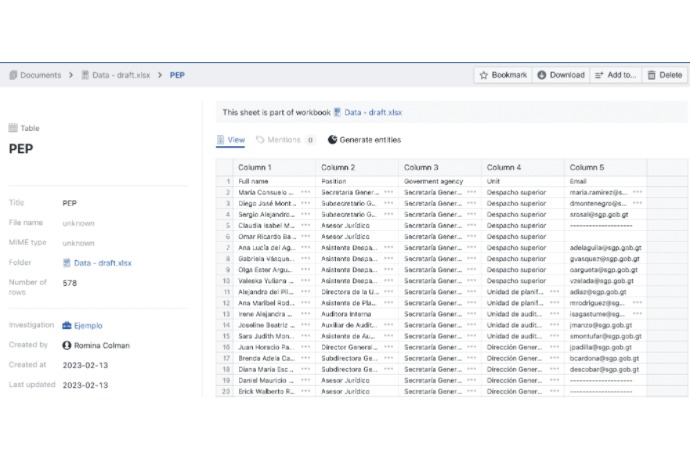Click the Download arrow icon
Screen dimensions: 690x460
coord(542,75)
